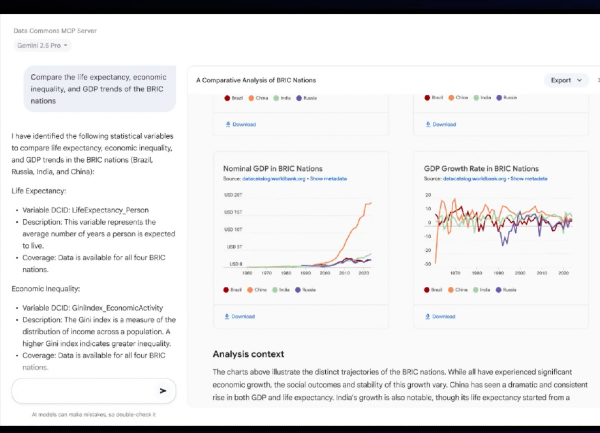Click 'Variable DCID: LifeExpectancy_Person' bullet
600x433 pixels.
point(85,210)
